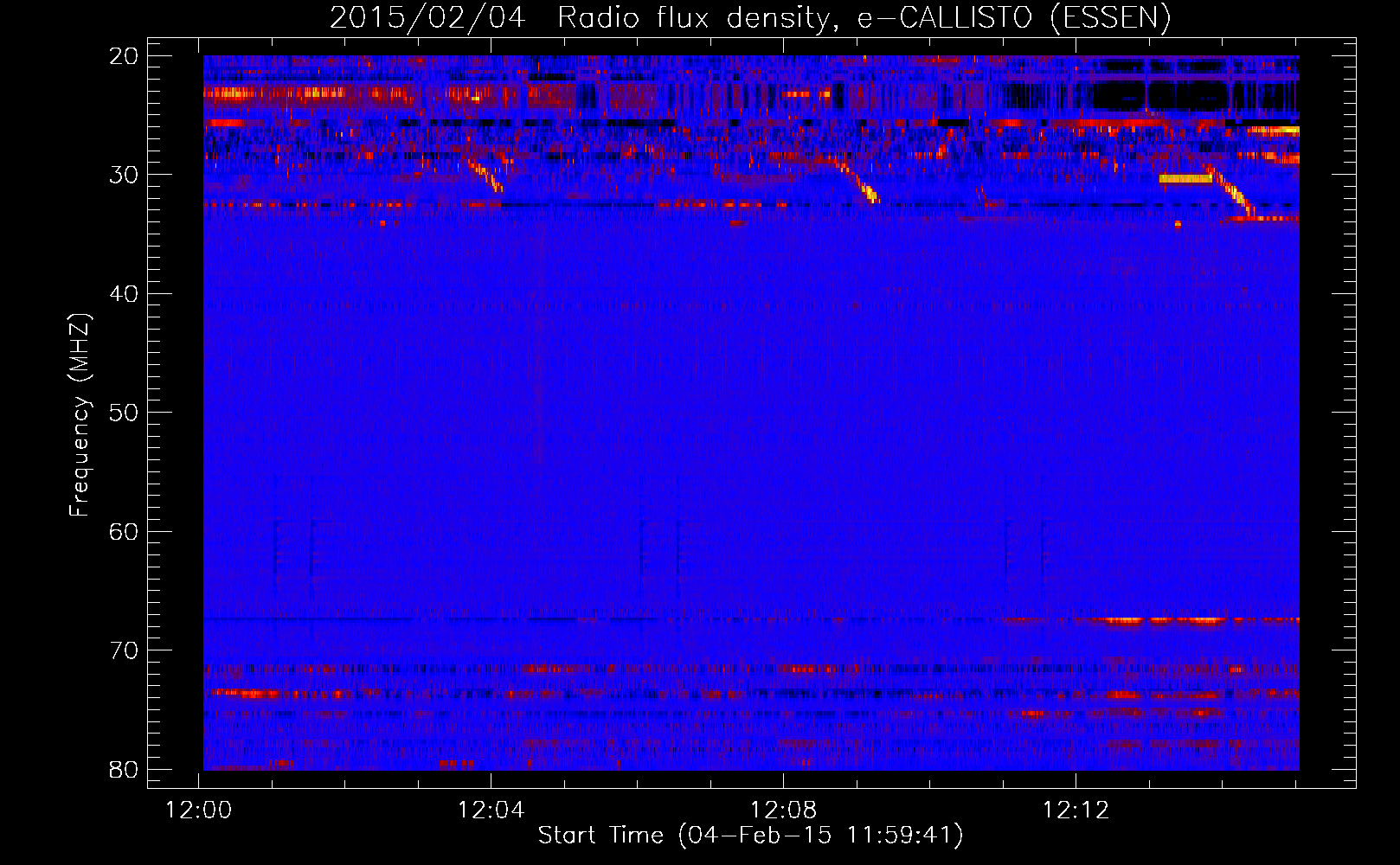
Task: Click the yellow horizontal burst near 30 MHz
Action: tap(1185, 179)
